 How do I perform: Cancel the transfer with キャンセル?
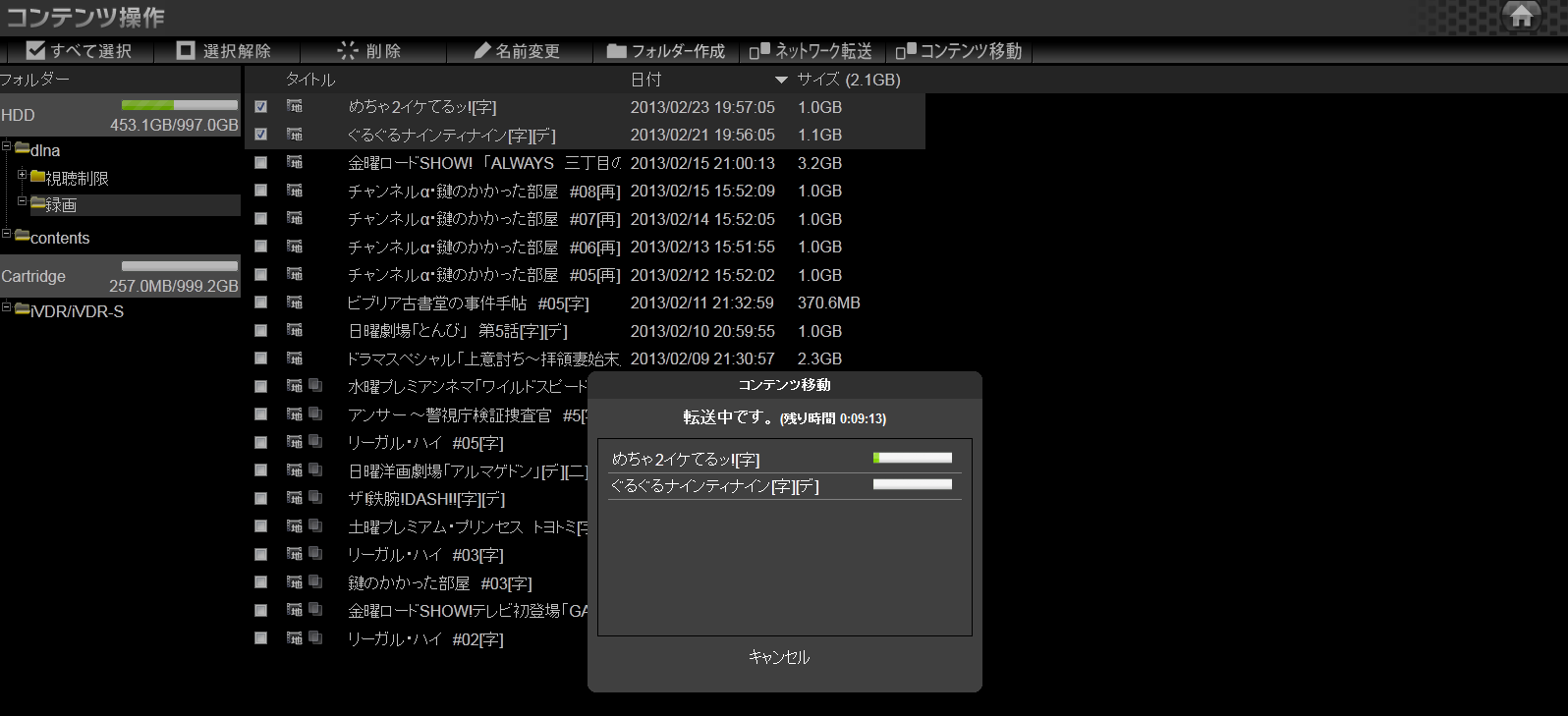[779, 657]
